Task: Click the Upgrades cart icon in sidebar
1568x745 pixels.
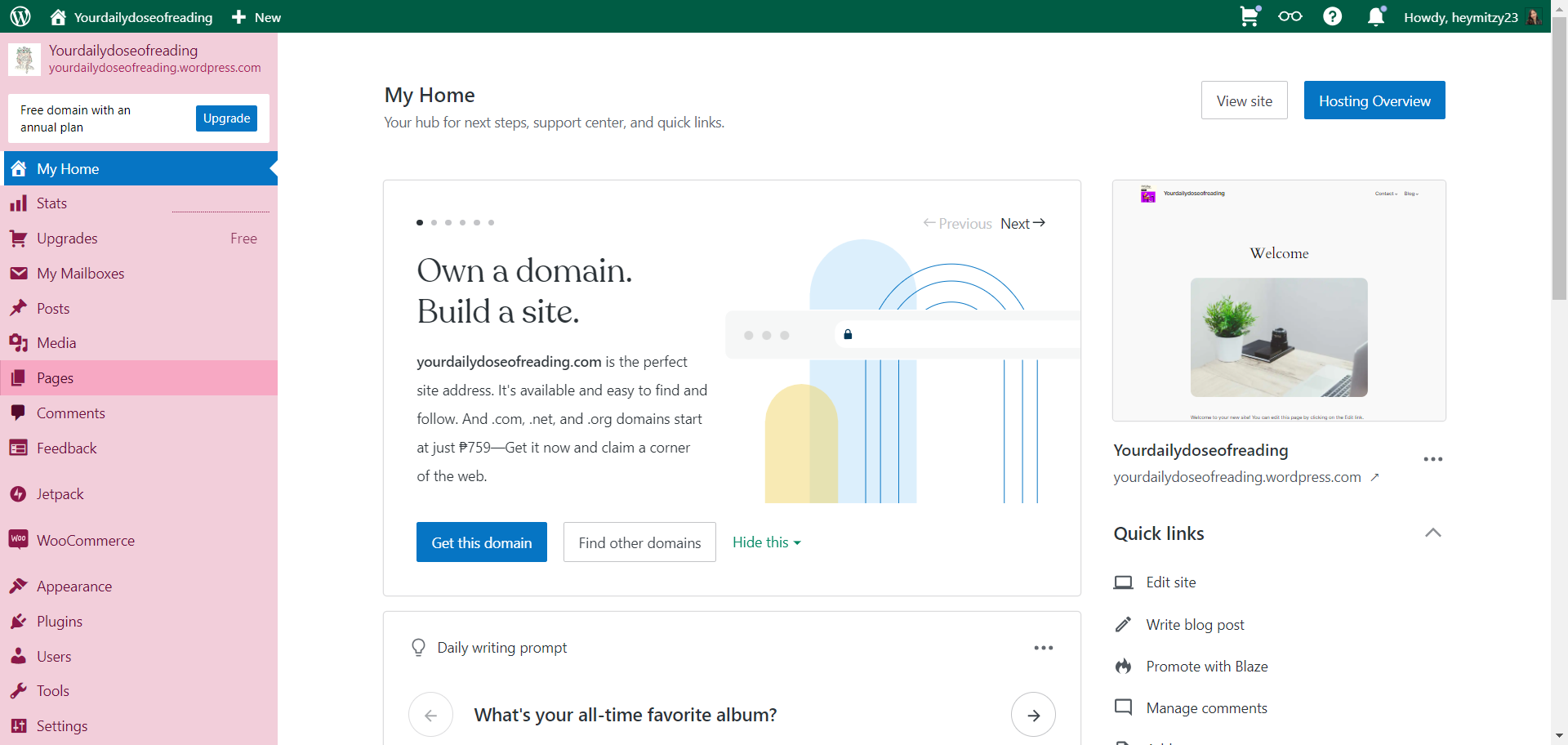Action: point(18,239)
